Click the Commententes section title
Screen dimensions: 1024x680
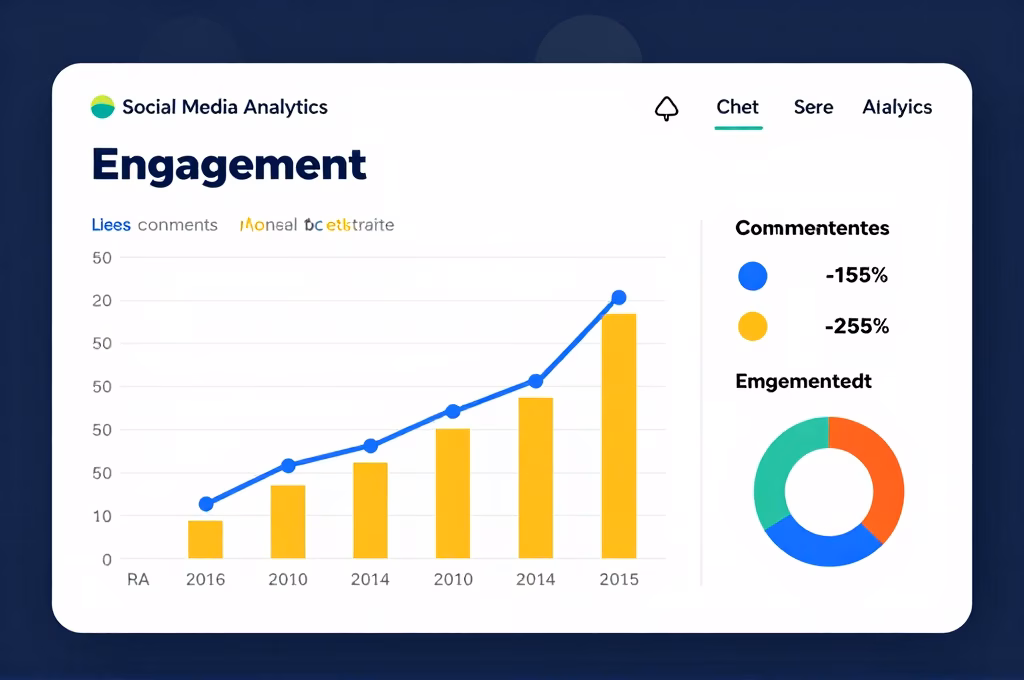click(x=812, y=228)
